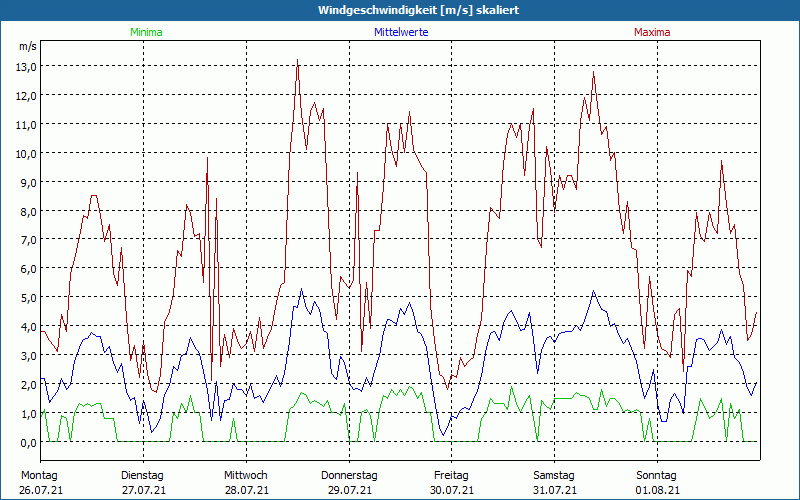Image resolution: width=800 pixels, height=500 pixels.
Task: Click the 'Sonntag' day label
Action: 656,476
